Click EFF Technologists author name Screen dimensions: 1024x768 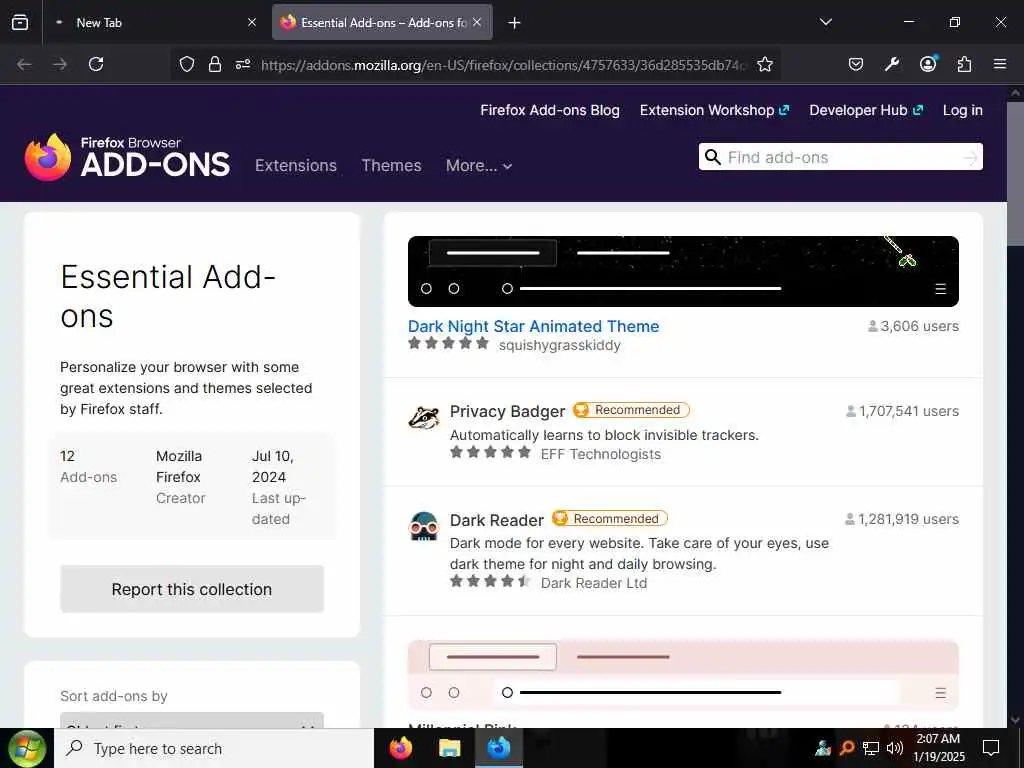[601, 455]
